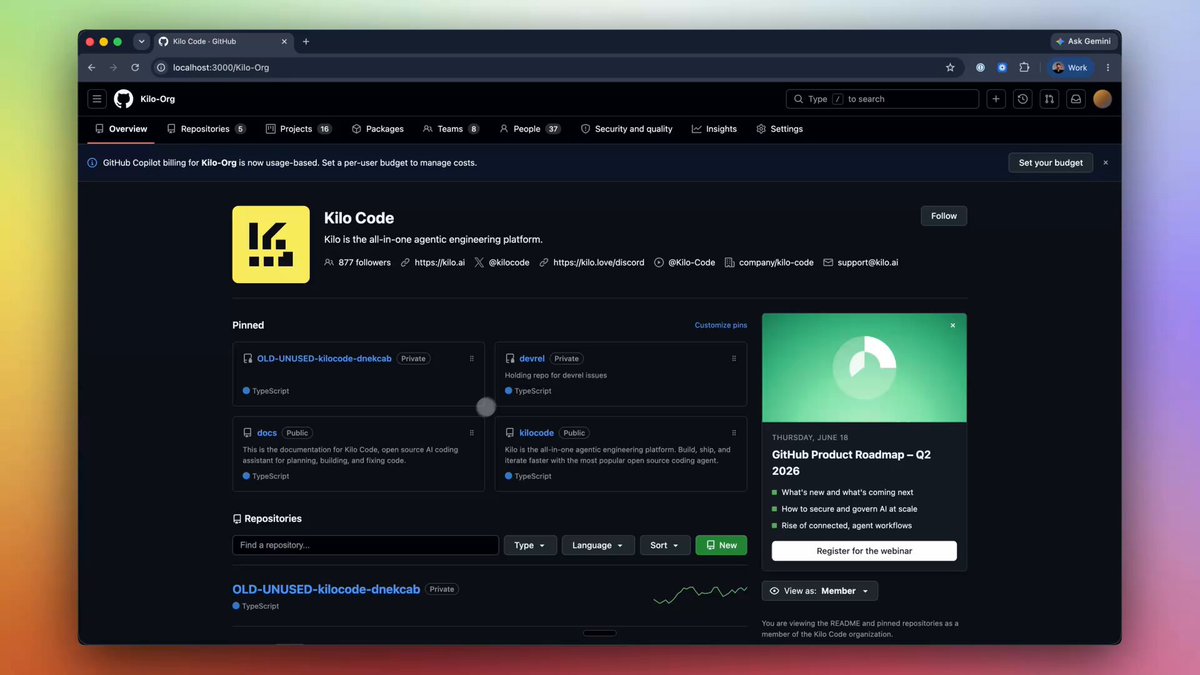Viewport: 1200px width, 675px height.
Task: Open Chrome three-dot menu
Action: tap(1107, 68)
